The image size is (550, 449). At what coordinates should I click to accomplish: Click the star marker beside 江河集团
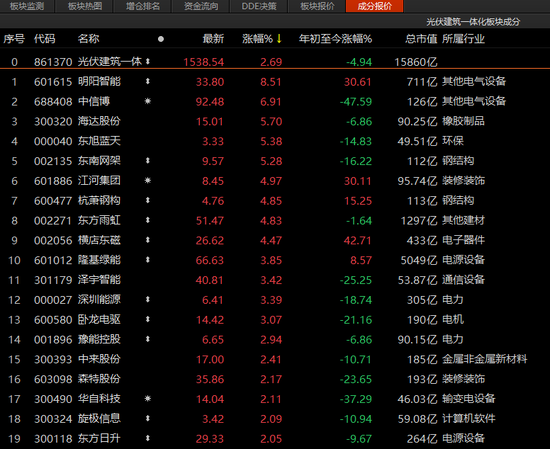(x=148, y=180)
